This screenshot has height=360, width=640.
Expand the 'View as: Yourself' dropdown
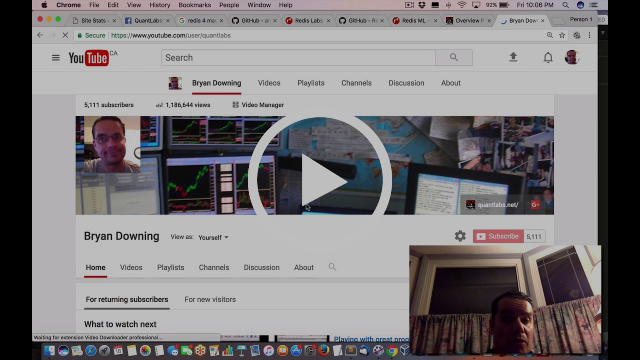(x=213, y=237)
